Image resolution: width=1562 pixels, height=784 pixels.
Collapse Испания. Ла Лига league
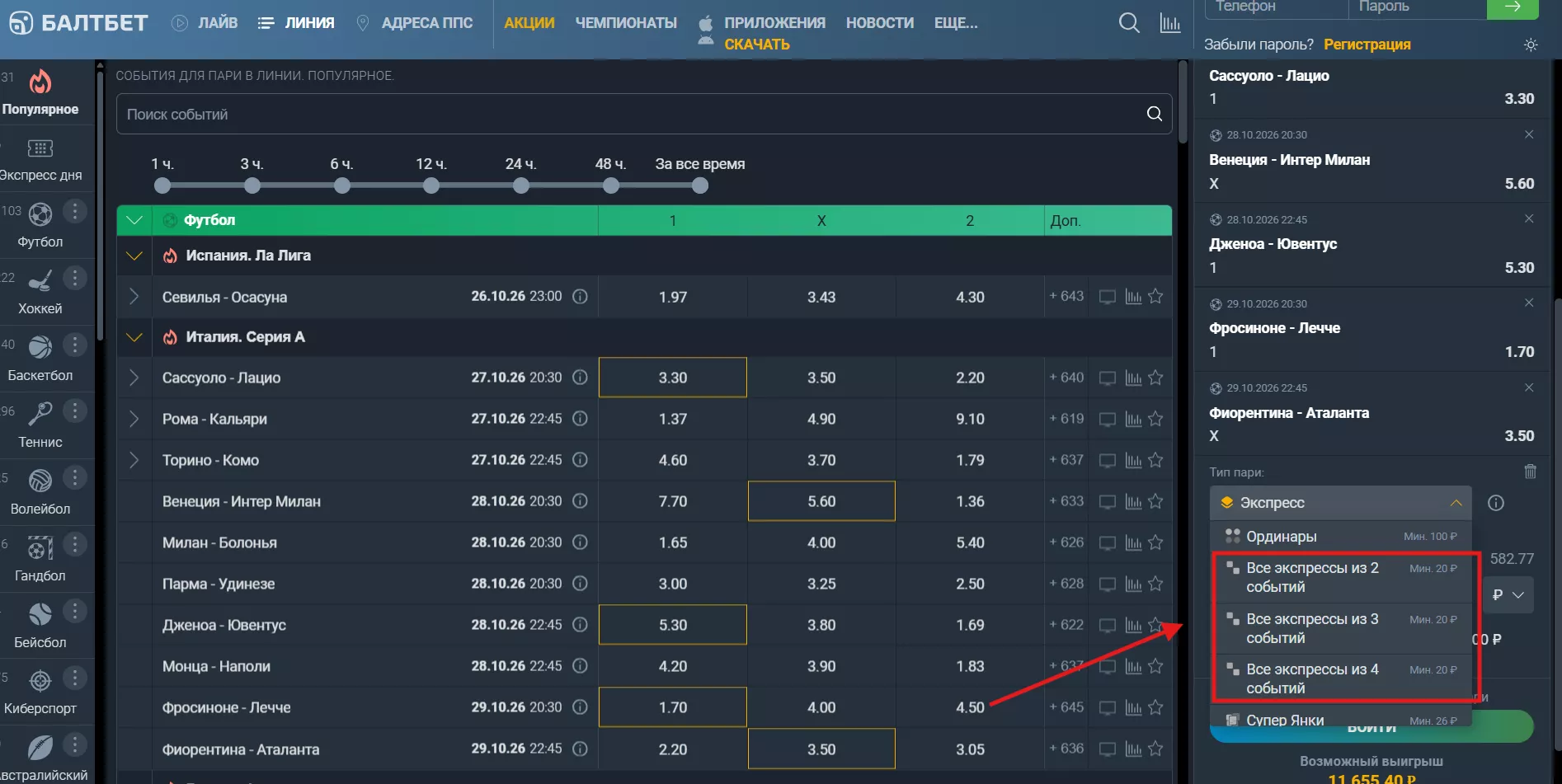click(134, 256)
